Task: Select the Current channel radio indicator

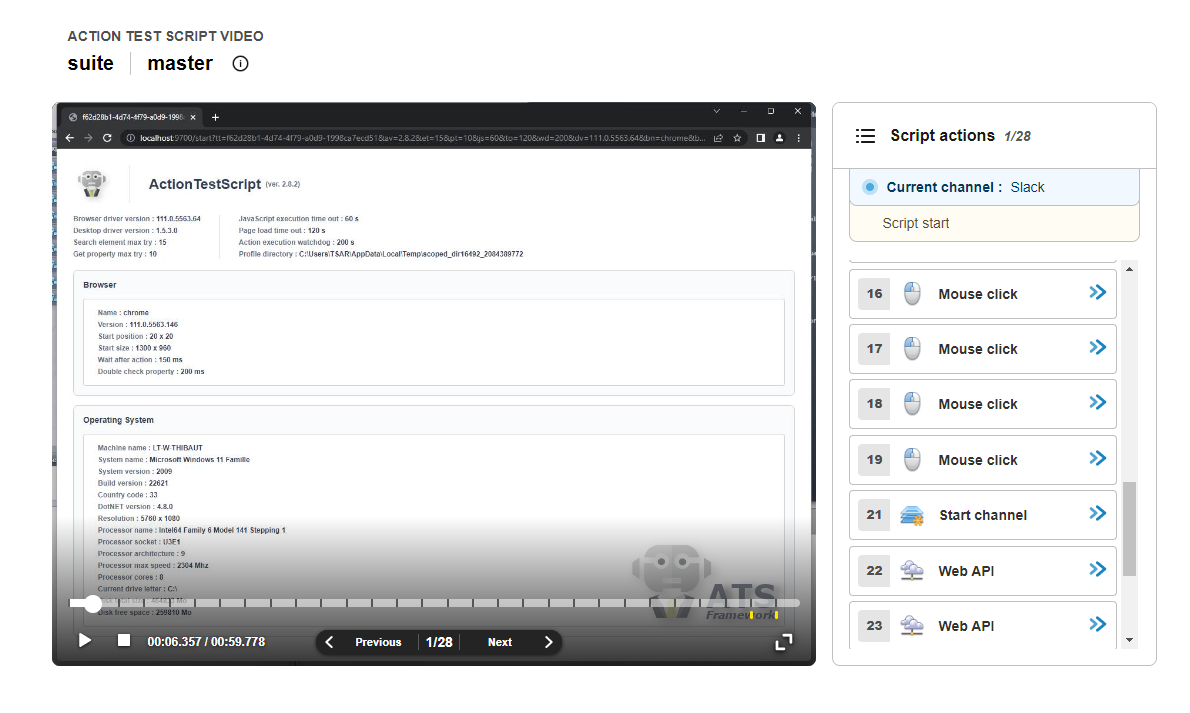Action: click(870, 187)
